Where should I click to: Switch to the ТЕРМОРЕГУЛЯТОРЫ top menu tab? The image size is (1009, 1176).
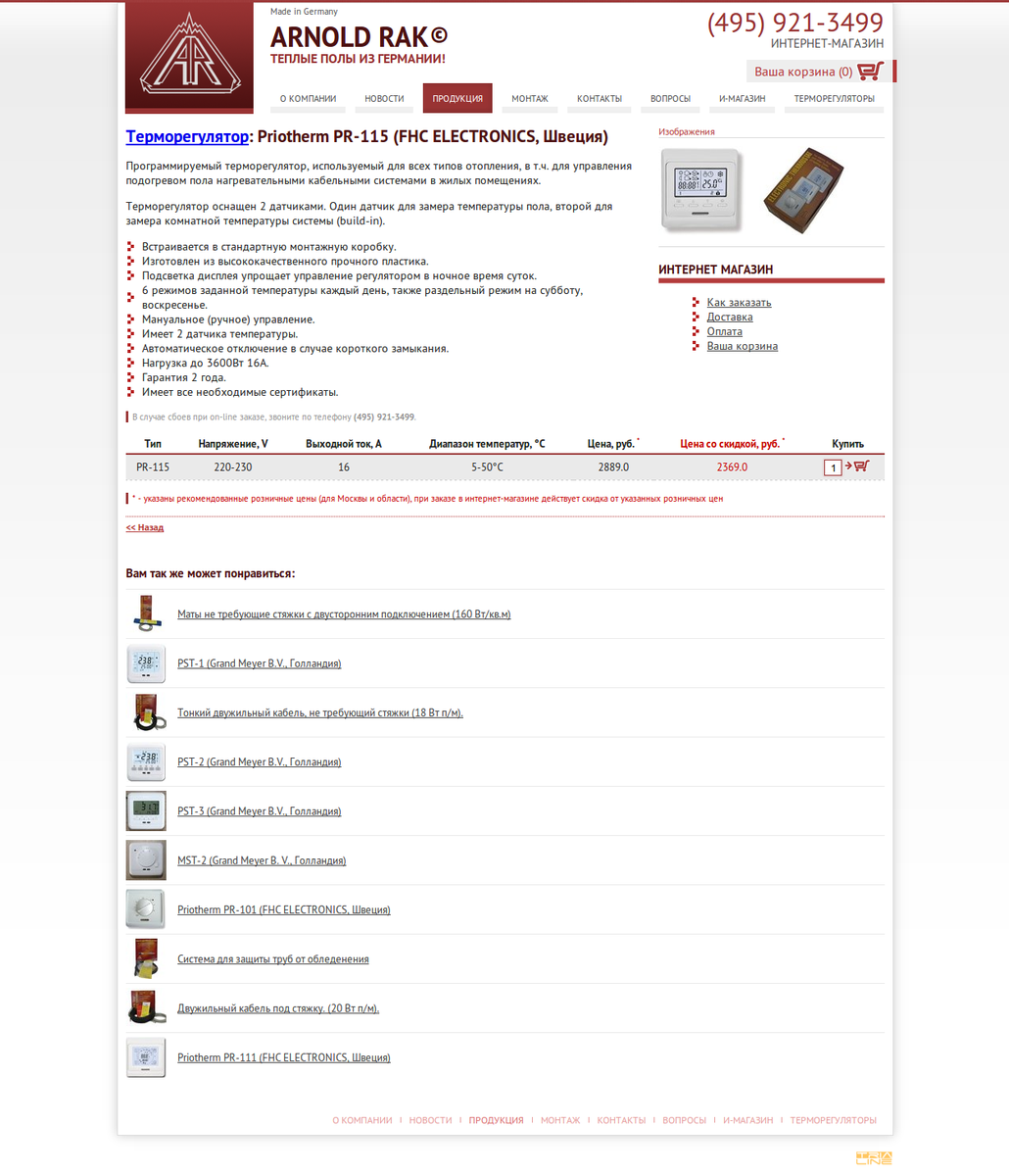click(834, 99)
